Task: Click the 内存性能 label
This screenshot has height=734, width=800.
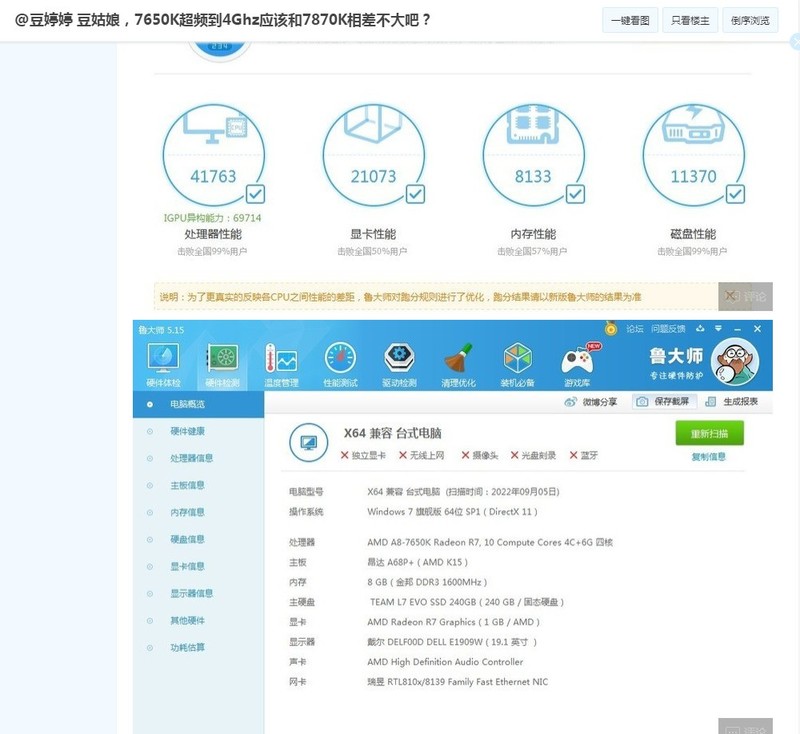Action: tap(533, 234)
